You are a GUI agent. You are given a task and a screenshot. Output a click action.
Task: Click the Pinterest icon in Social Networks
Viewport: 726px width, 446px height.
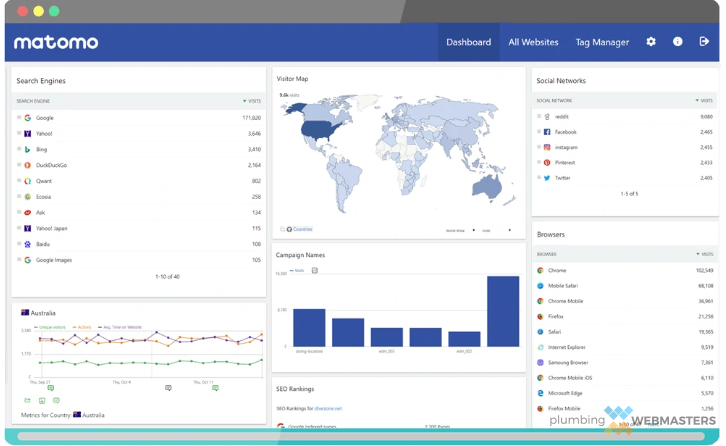coord(547,163)
